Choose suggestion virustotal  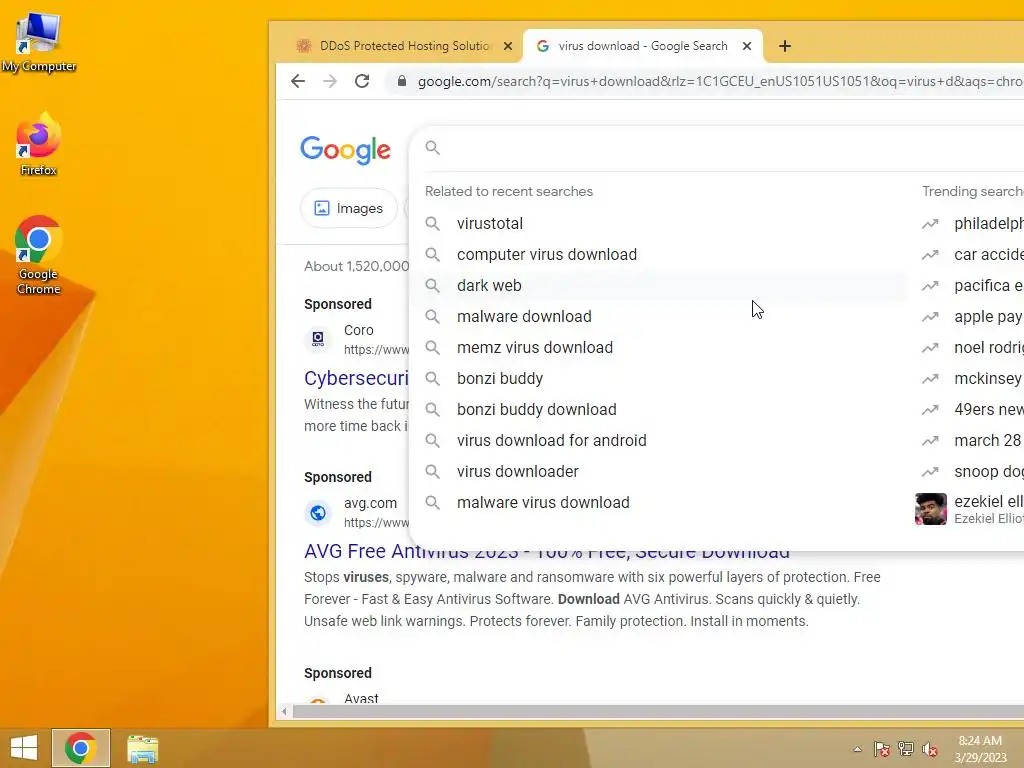click(658, 223)
